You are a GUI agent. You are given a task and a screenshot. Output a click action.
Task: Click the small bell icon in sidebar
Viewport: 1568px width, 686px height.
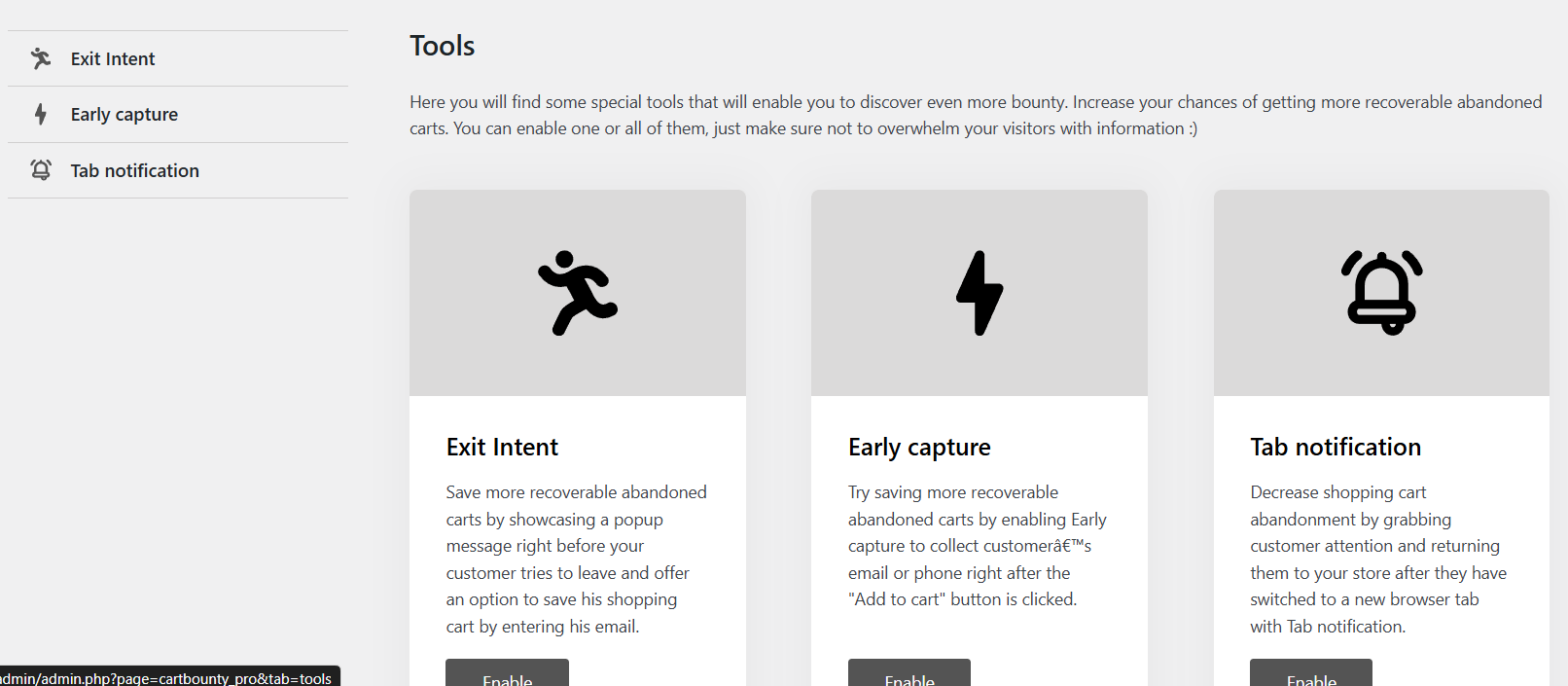click(x=41, y=170)
